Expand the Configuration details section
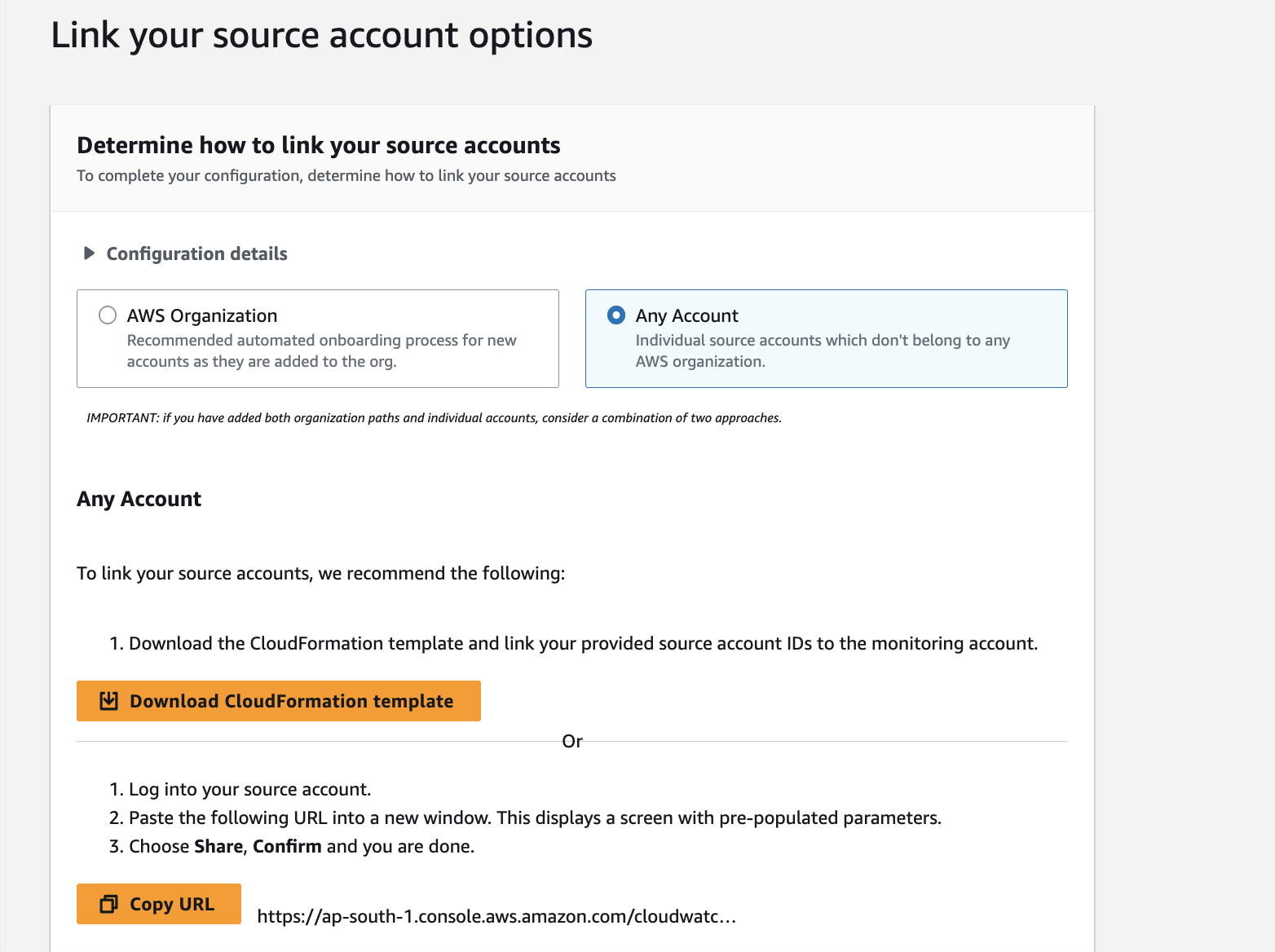1275x952 pixels. tap(185, 253)
